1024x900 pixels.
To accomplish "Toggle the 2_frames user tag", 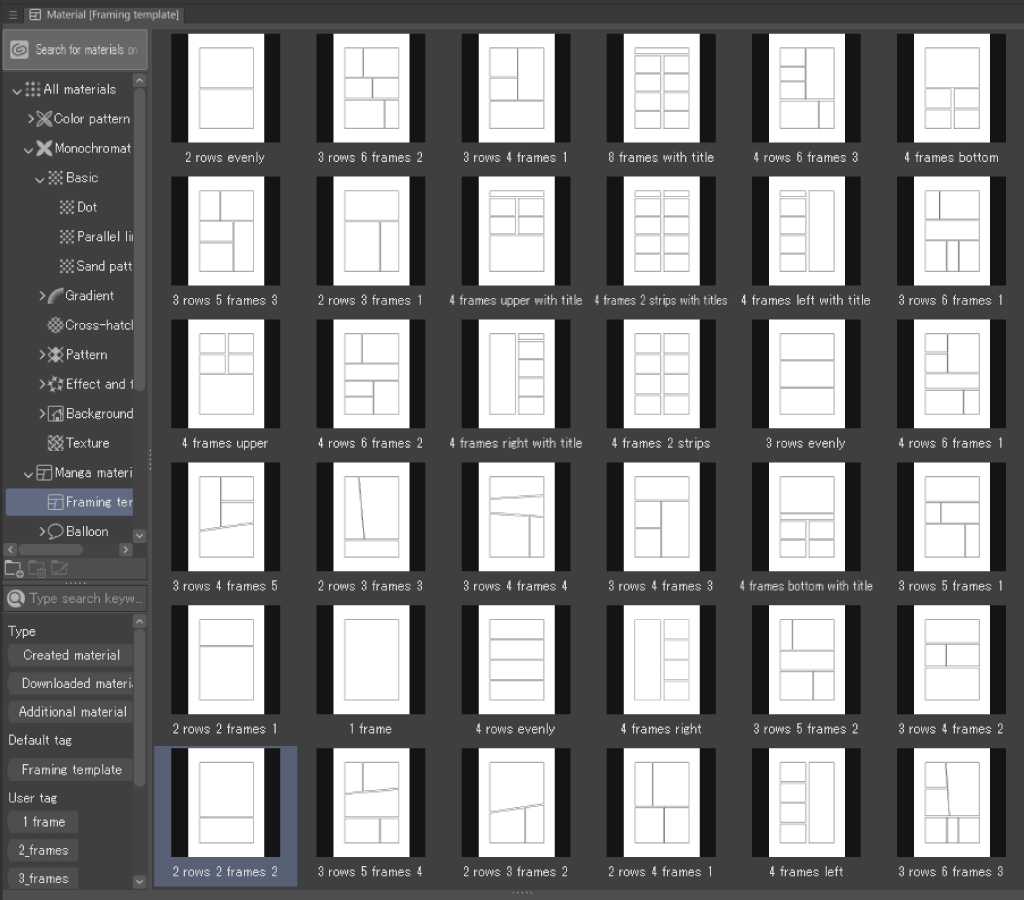I will [x=43, y=851].
